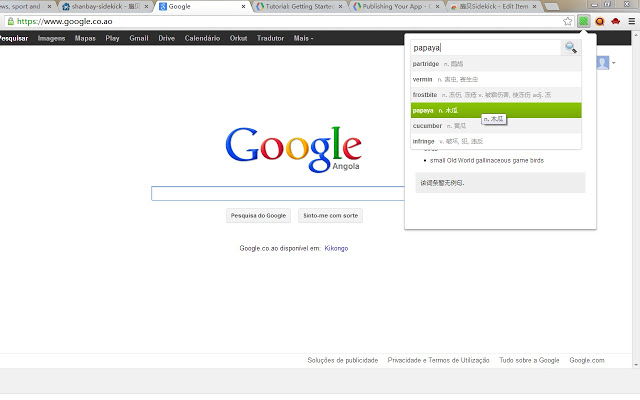Open Privacidade e Termos de Utilização link
The height and width of the screenshot is (400, 640).
tap(438, 360)
